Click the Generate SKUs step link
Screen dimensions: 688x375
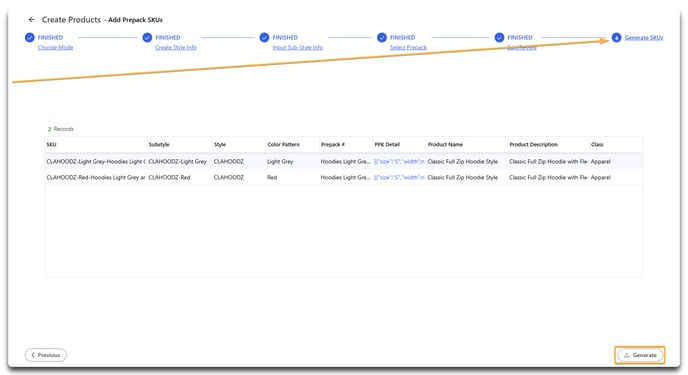pyautogui.click(x=644, y=38)
